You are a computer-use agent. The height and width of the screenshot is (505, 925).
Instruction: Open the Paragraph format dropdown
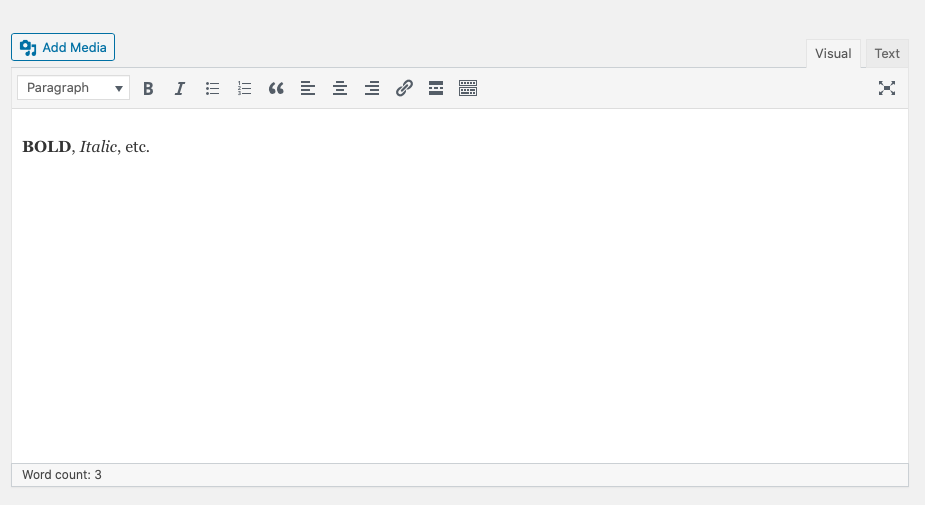click(73, 88)
